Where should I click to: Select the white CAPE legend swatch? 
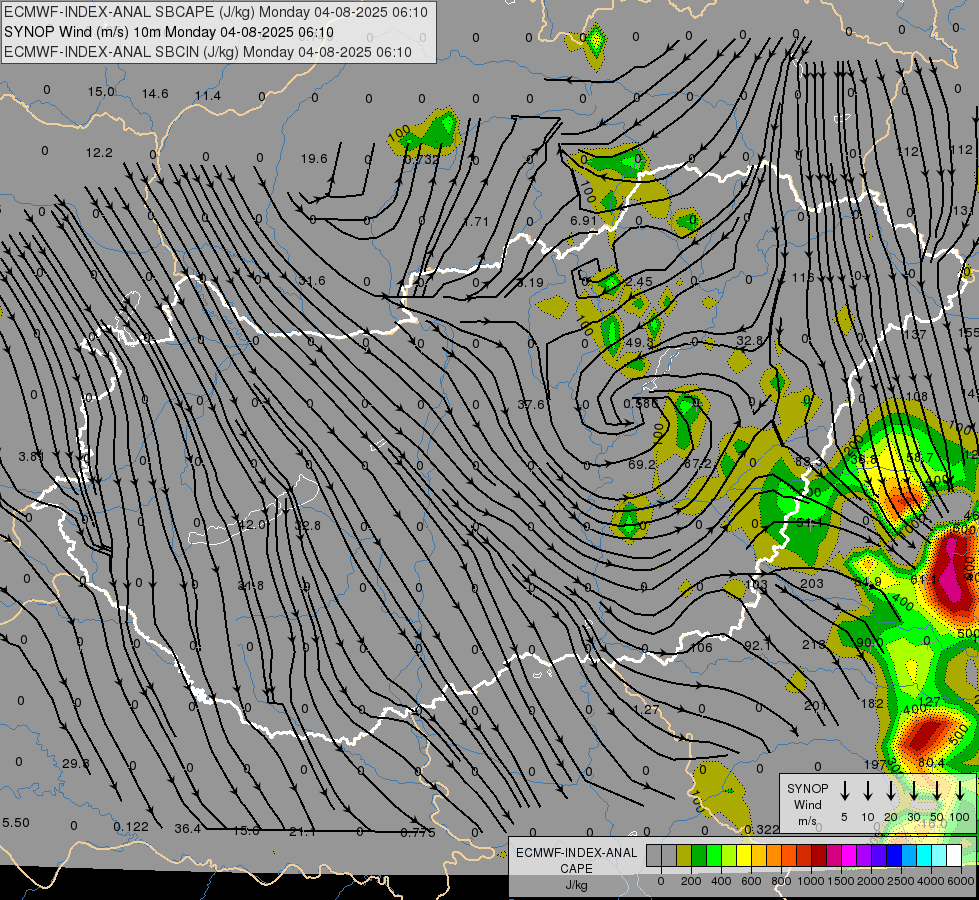(x=953, y=856)
